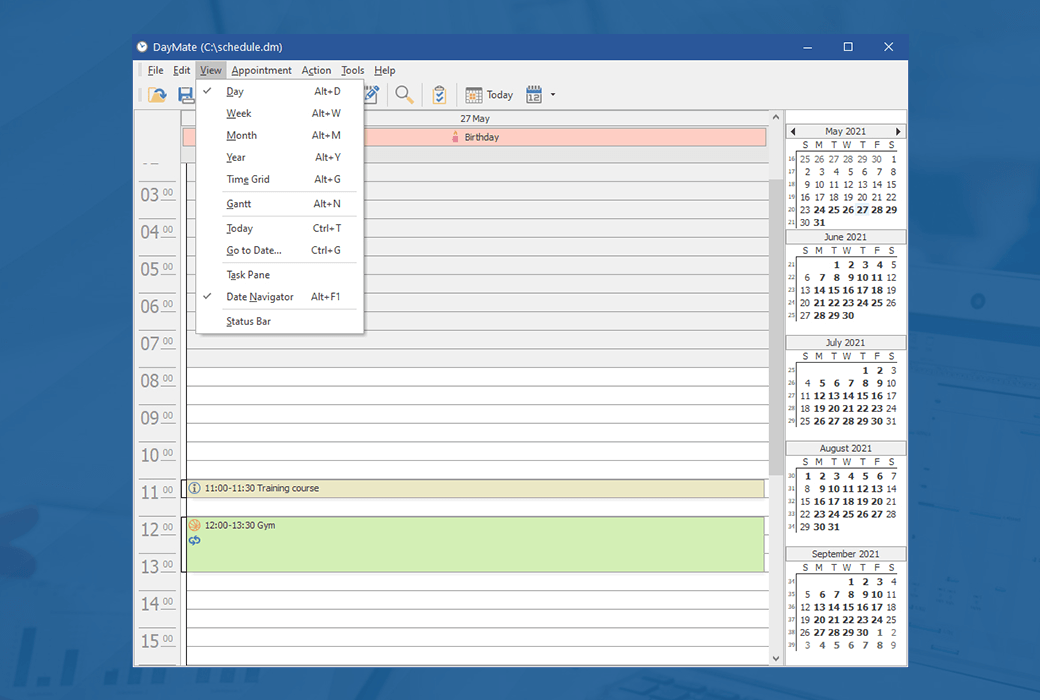Click the empty 09:00 time slot

coord(478,414)
